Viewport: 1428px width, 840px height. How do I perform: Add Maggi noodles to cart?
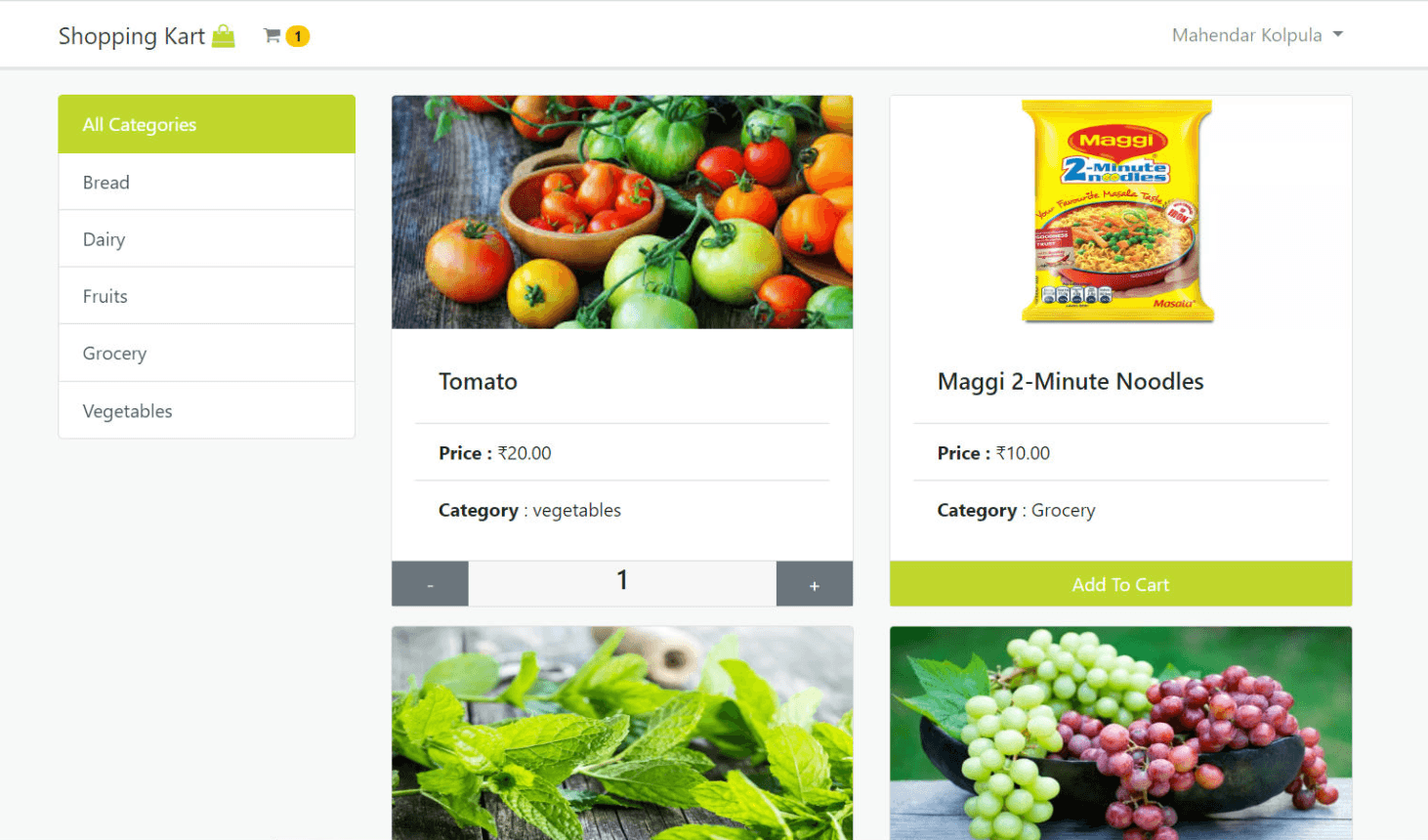[1121, 584]
